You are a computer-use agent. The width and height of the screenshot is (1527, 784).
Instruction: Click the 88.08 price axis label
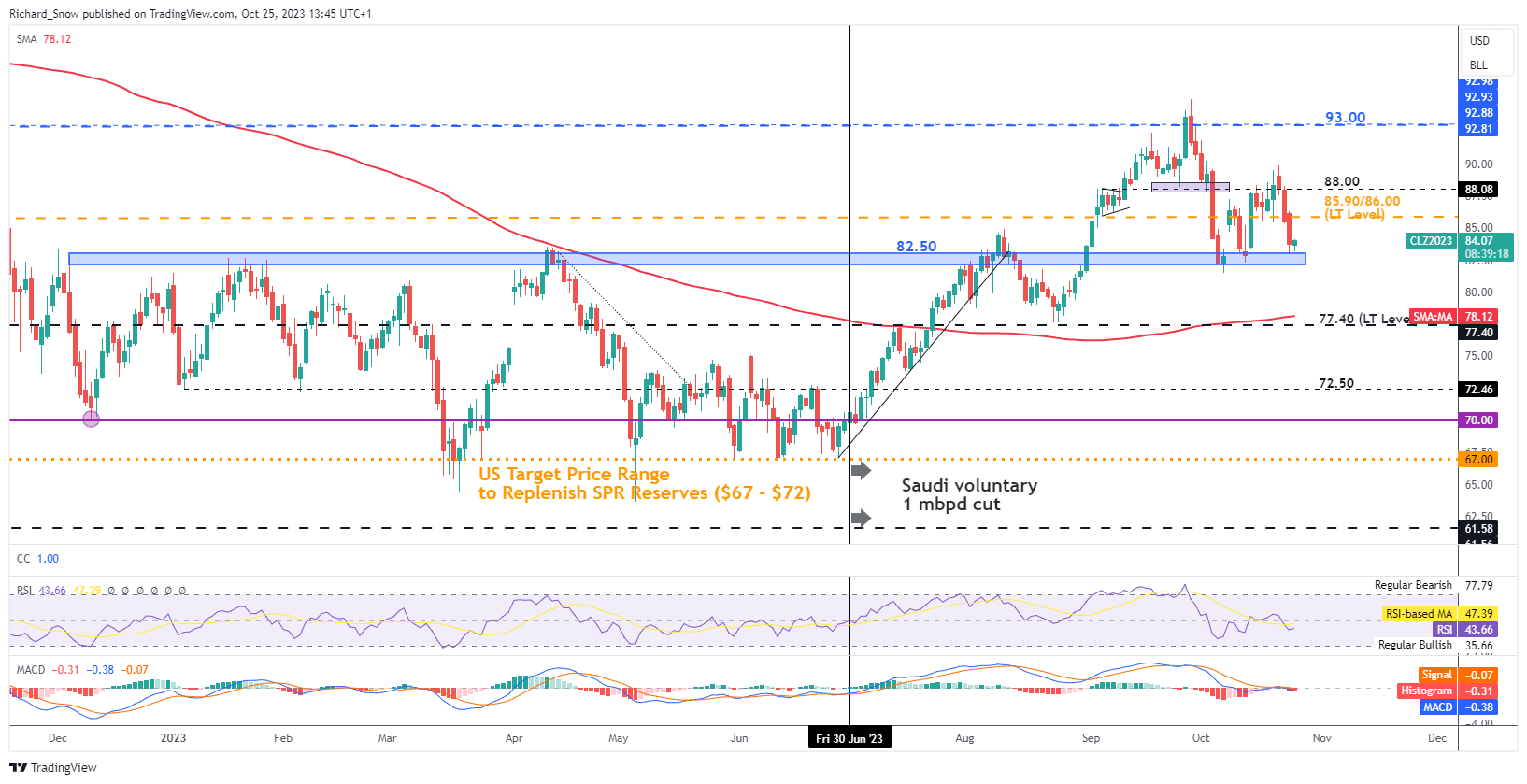click(1478, 190)
